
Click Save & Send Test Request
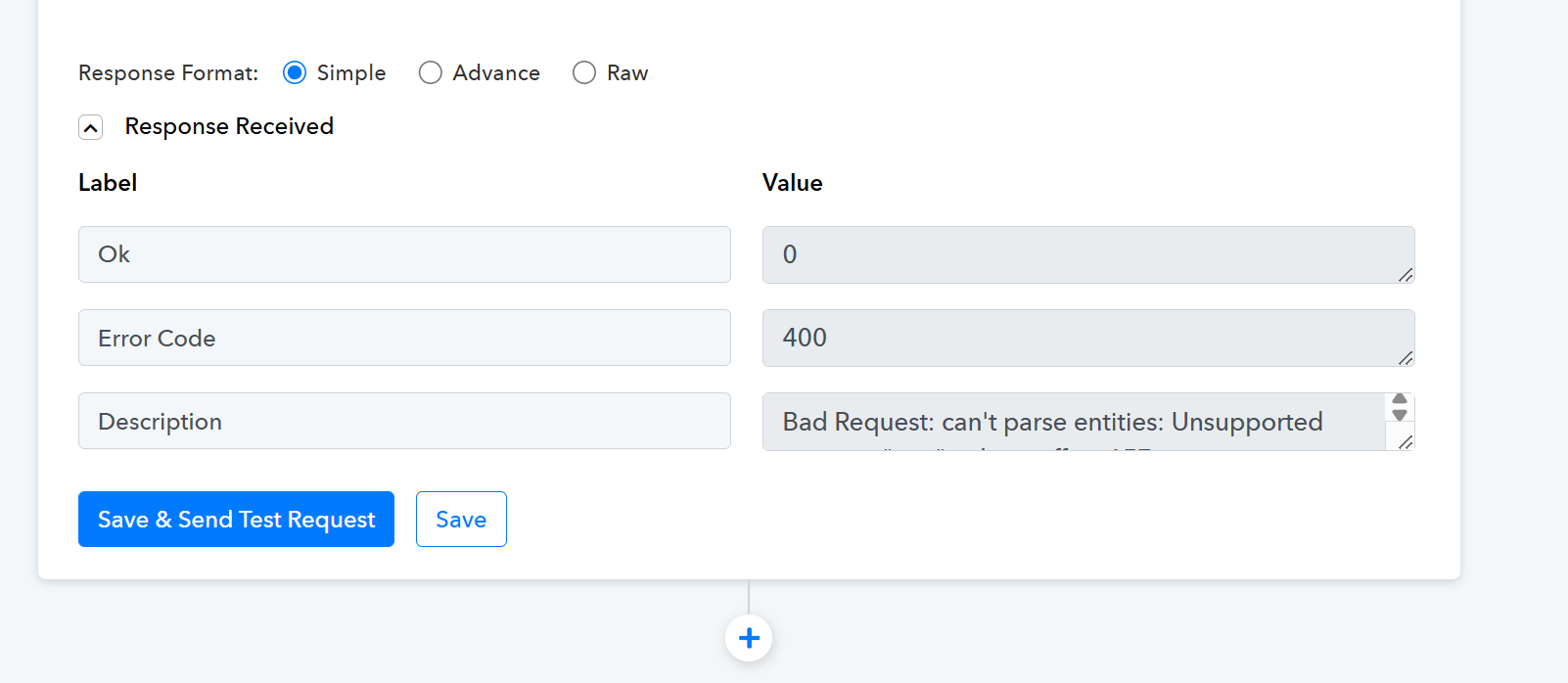tap(236, 520)
